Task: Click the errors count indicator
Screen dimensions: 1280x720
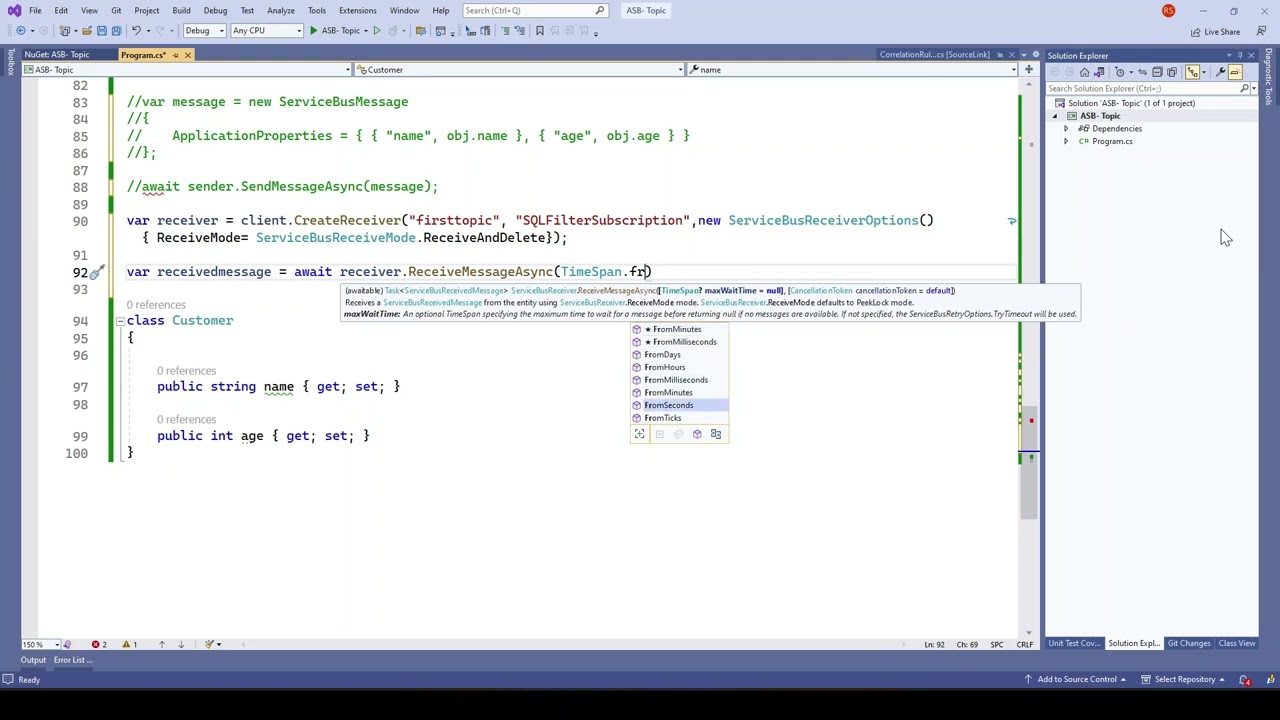Action: pyautogui.click(x=99, y=644)
